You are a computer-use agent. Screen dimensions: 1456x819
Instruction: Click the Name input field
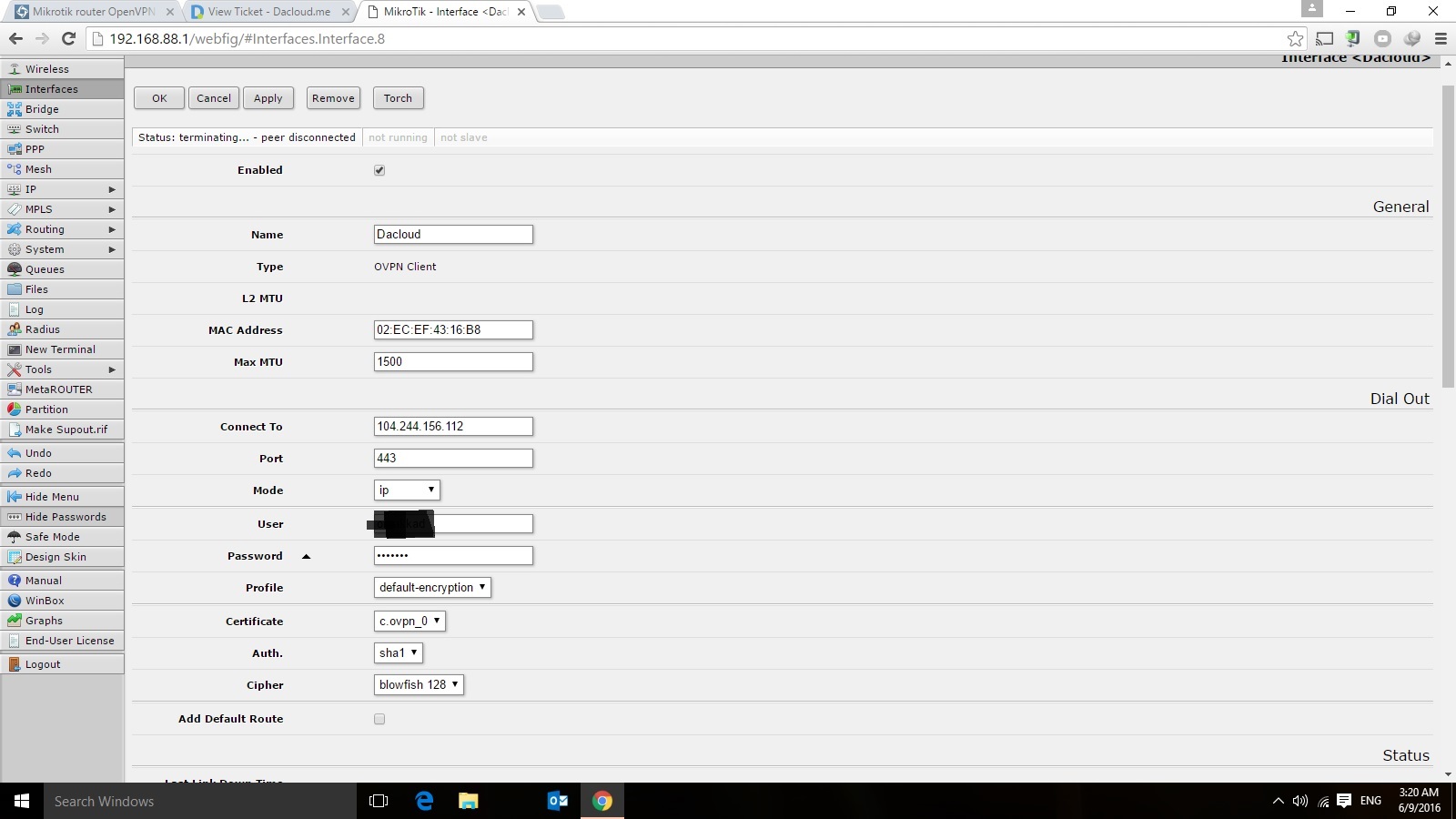tap(453, 235)
